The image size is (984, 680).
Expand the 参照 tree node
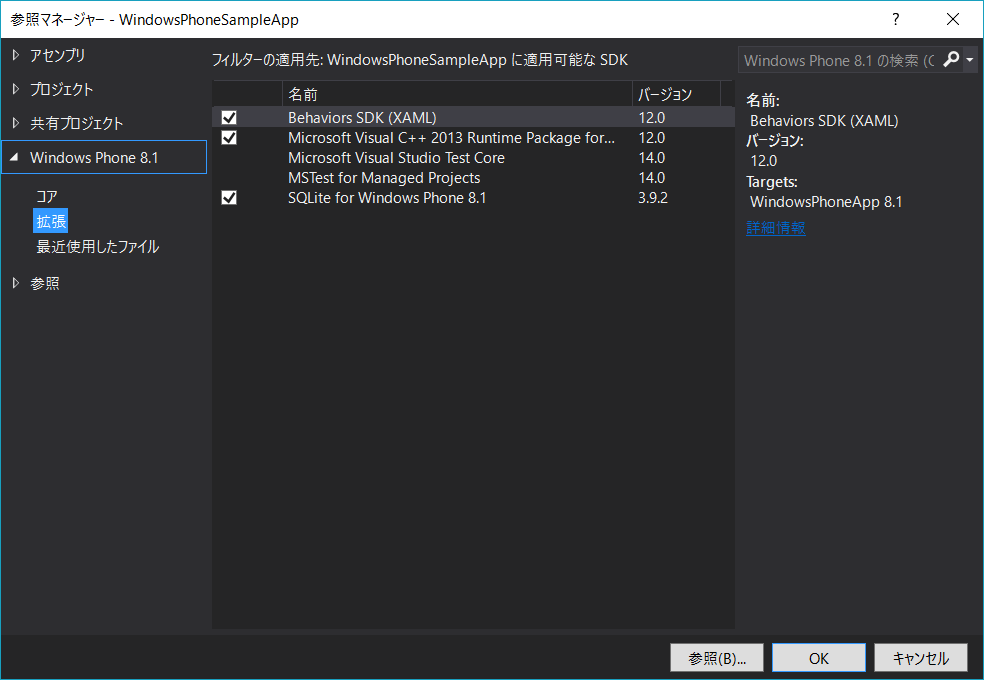coord(16,283)
